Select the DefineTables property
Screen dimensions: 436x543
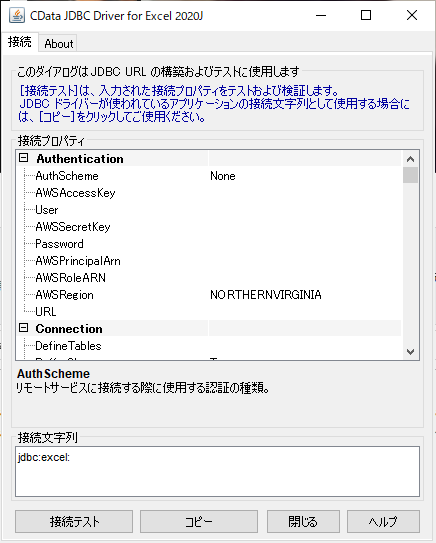coord(69,346)
